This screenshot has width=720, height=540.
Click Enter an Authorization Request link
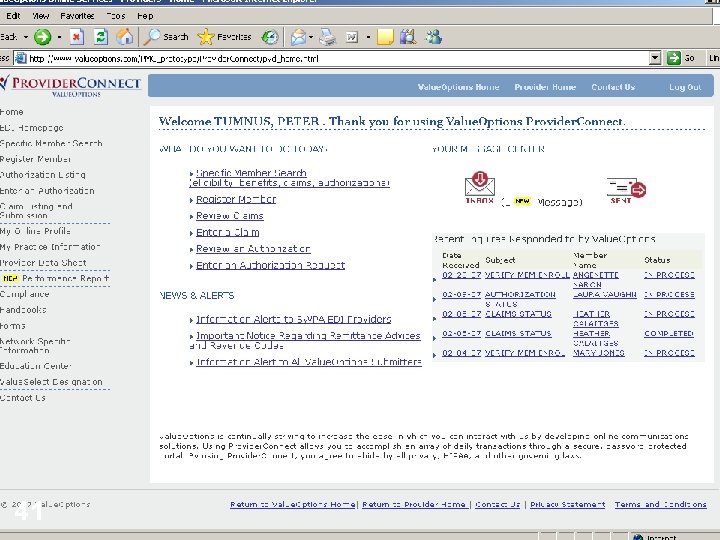270,265
